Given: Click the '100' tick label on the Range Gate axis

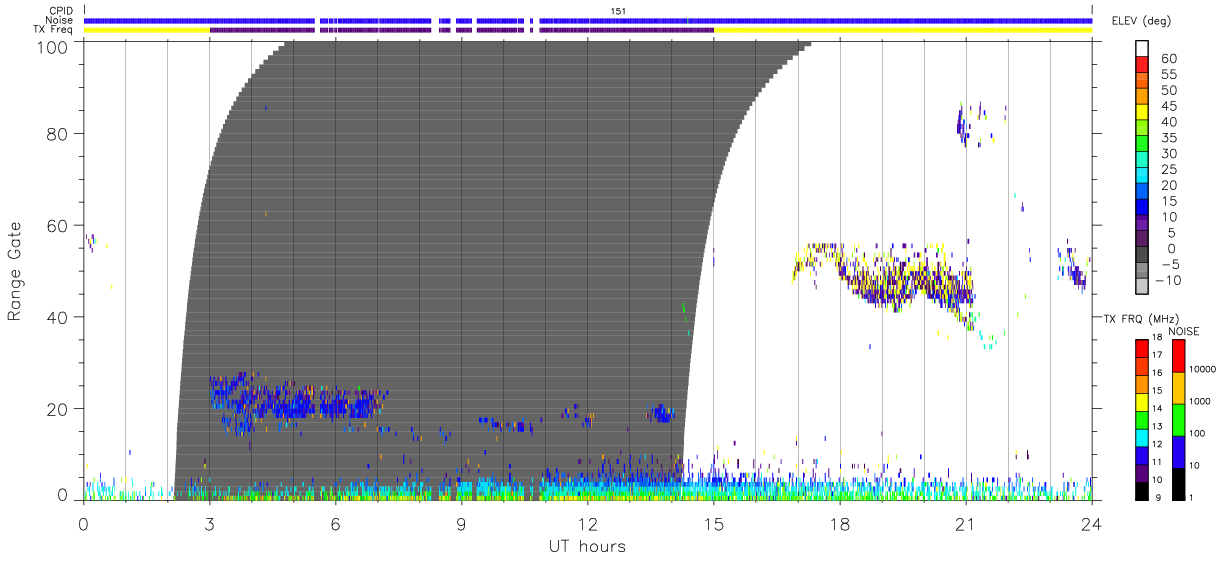Looking at the screenshot, I should point(53,47).
